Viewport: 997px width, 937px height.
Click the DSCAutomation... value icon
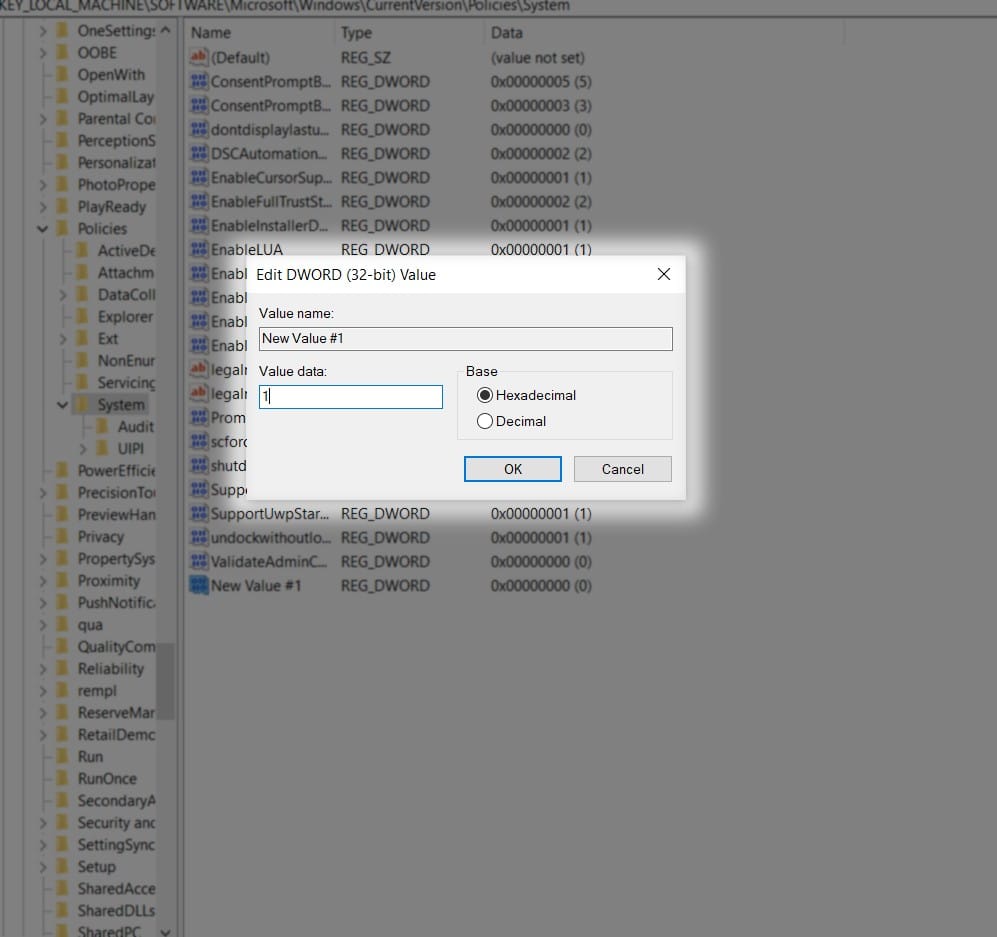199,153
